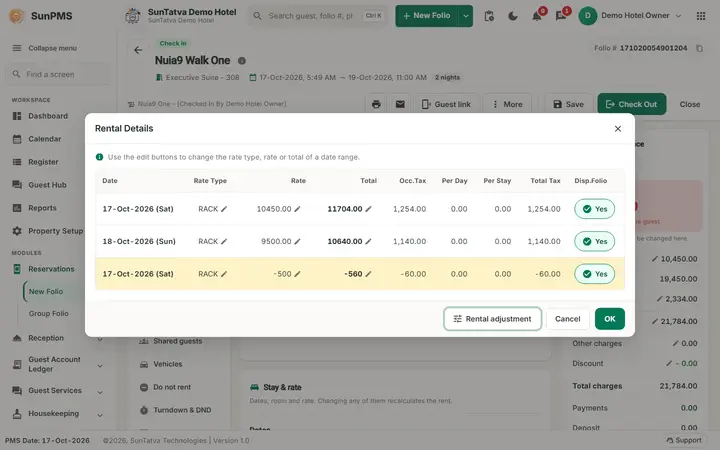Click the SunTatva Demo Hotel logo

click(x=133, y=16)
